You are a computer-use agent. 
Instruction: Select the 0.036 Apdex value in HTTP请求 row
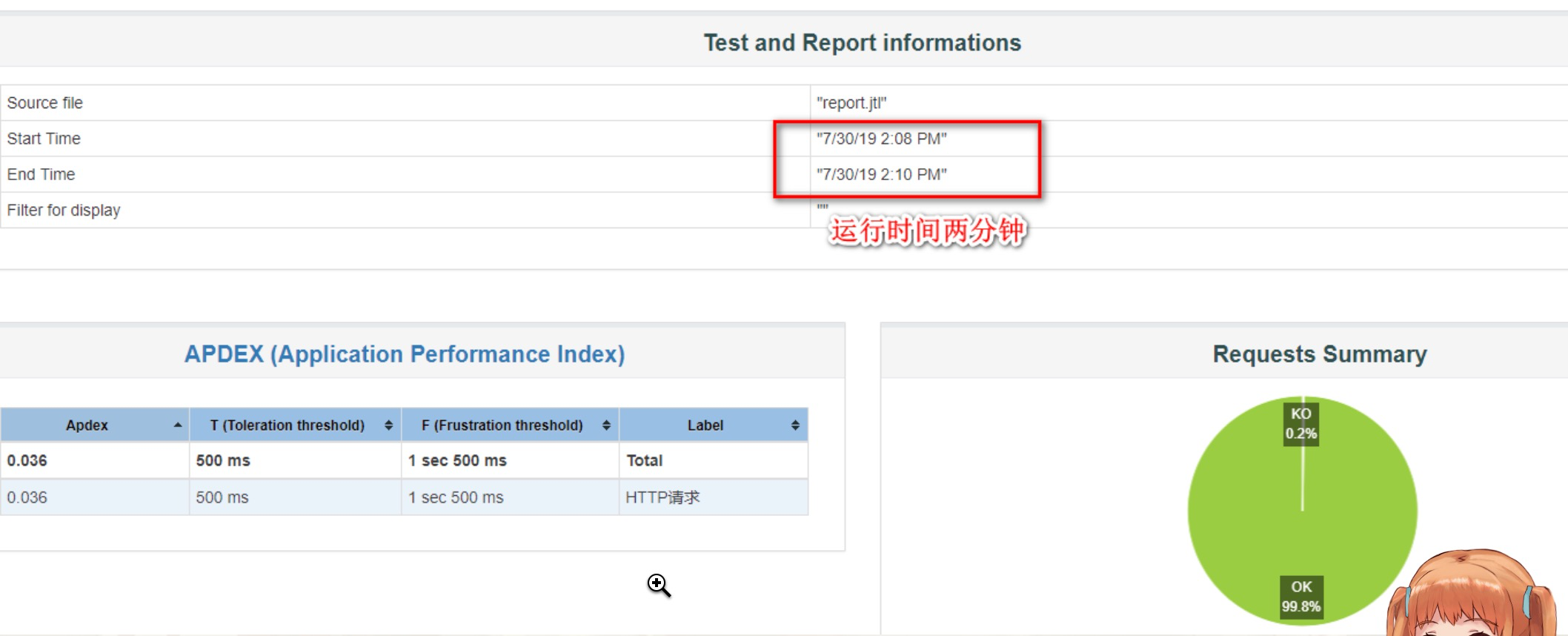coord(27,497)
